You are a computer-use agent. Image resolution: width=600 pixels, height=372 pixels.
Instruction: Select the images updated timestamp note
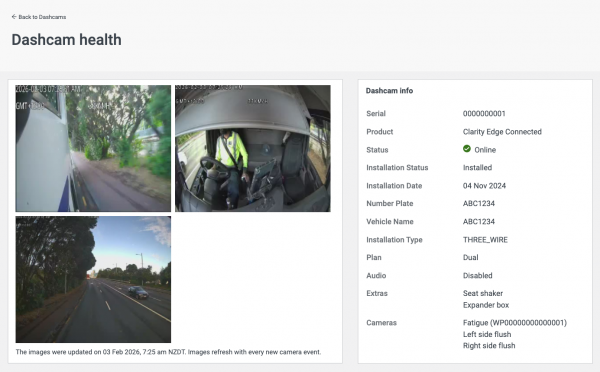point(168,352)
